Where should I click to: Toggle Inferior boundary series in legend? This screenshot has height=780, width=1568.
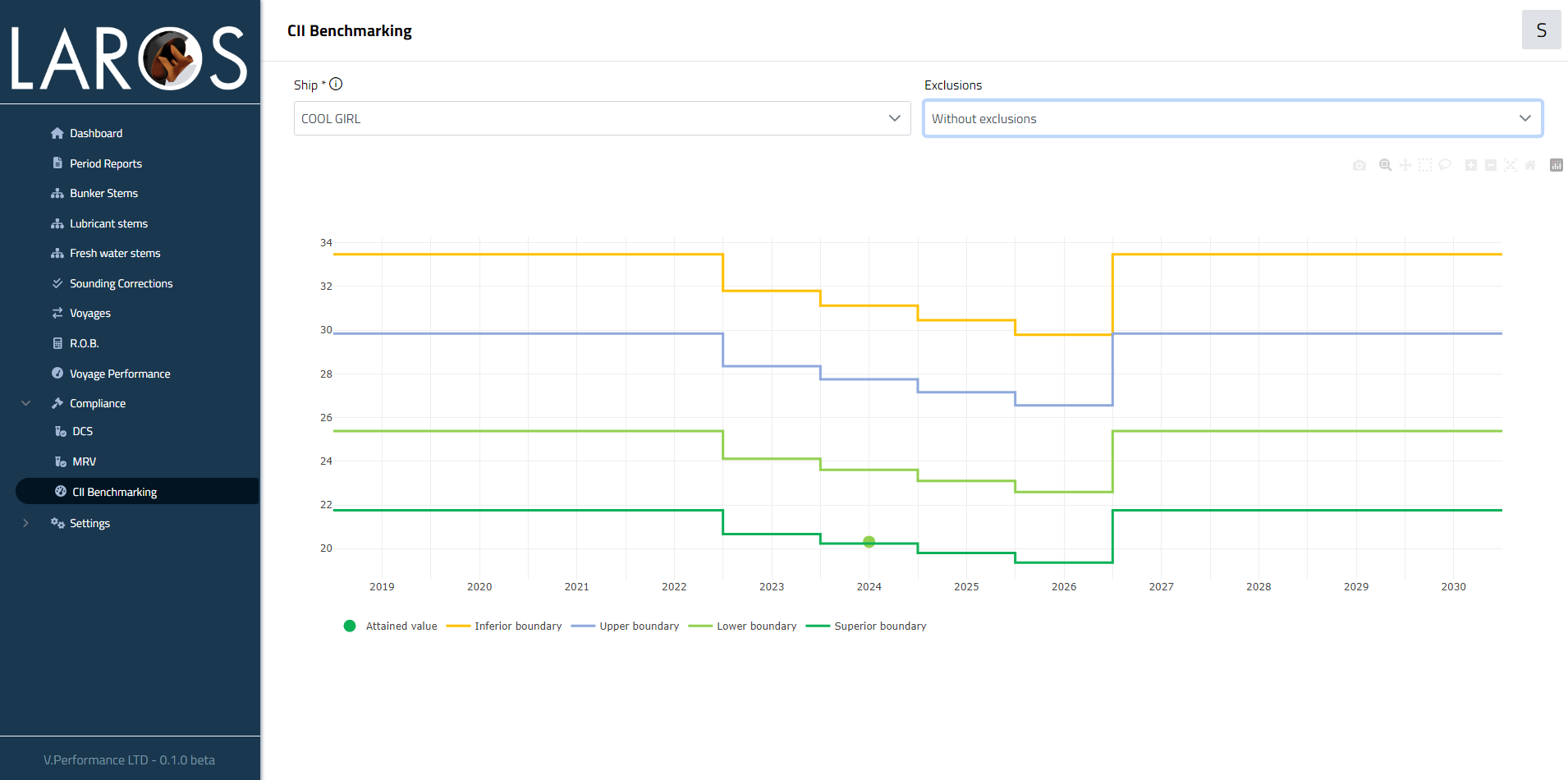(x=505, y=626)
